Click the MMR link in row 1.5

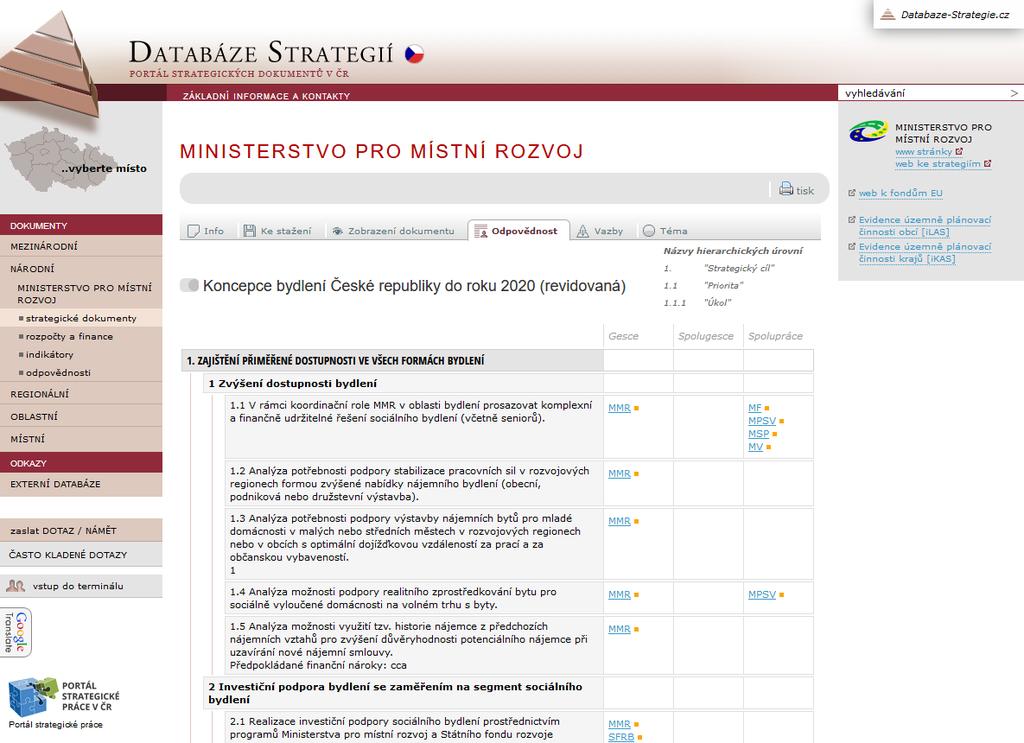tap(619, 629)
